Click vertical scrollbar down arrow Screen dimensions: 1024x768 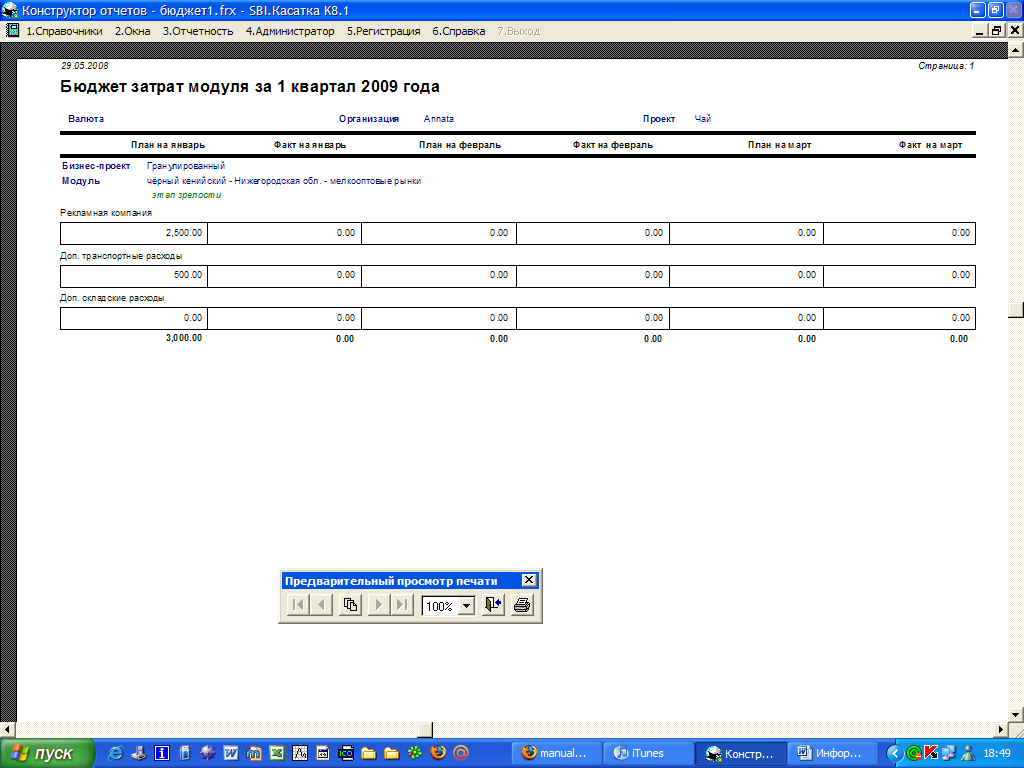pyautogui.click(x=1016, y=714)
